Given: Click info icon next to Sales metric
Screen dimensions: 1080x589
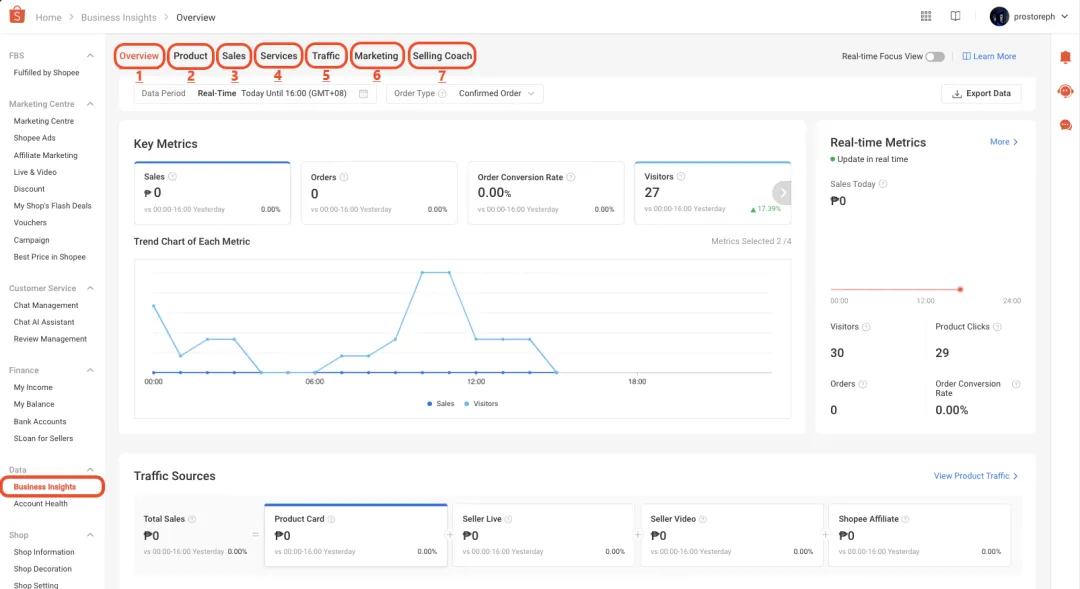Looking at the screenshot, I should [x=173, y=177].
